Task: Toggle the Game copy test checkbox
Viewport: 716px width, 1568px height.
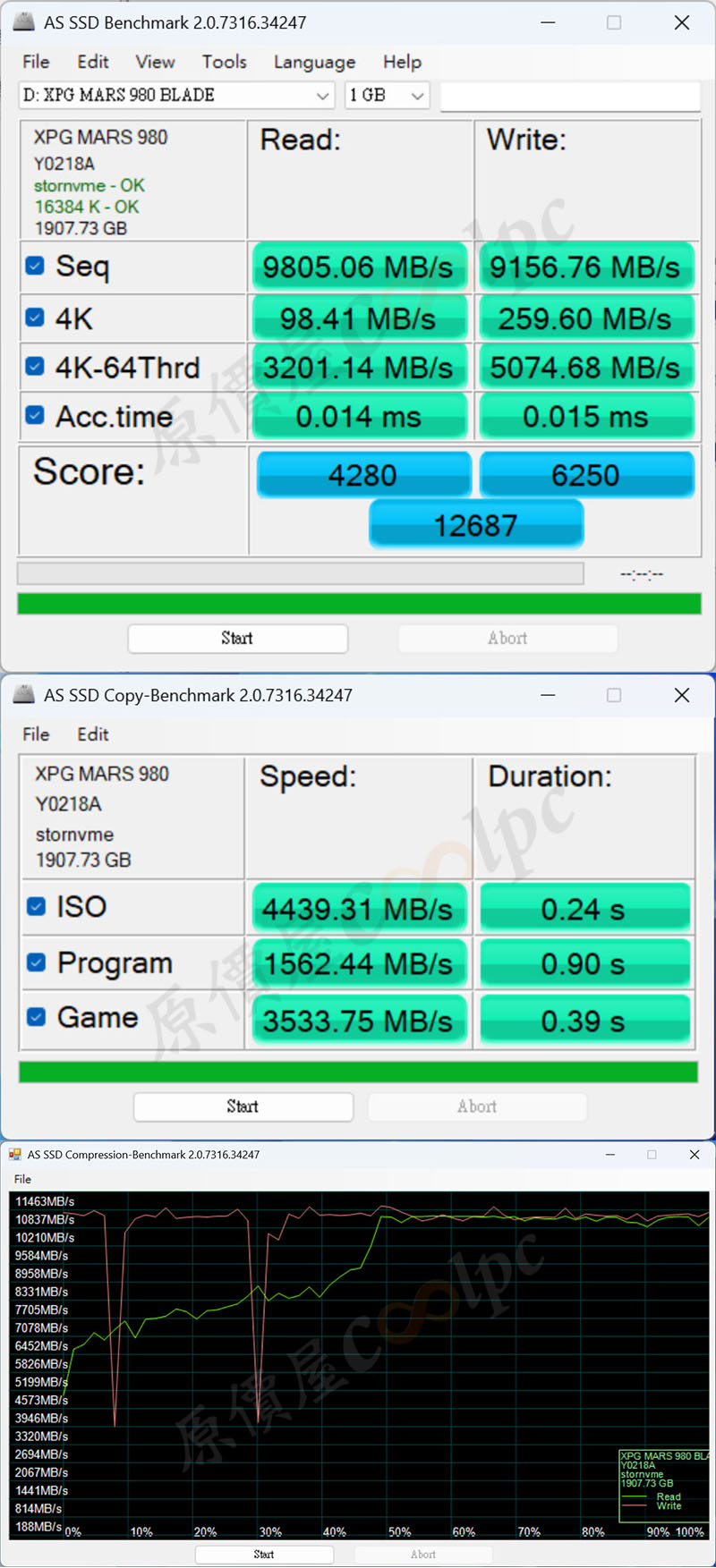Action: click(x=36, y=1017)
